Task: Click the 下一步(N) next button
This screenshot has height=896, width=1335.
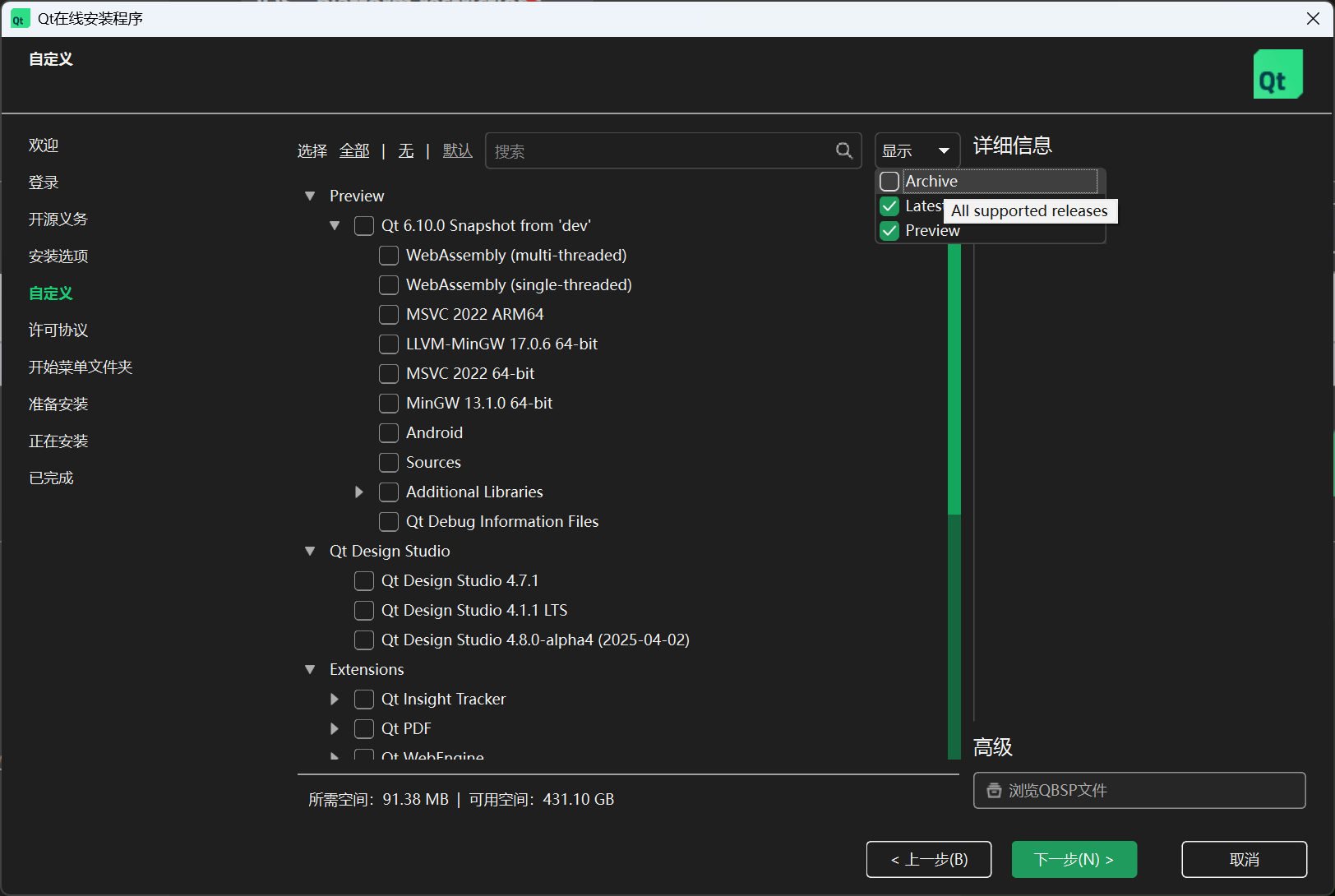Action: (1074, 859)
